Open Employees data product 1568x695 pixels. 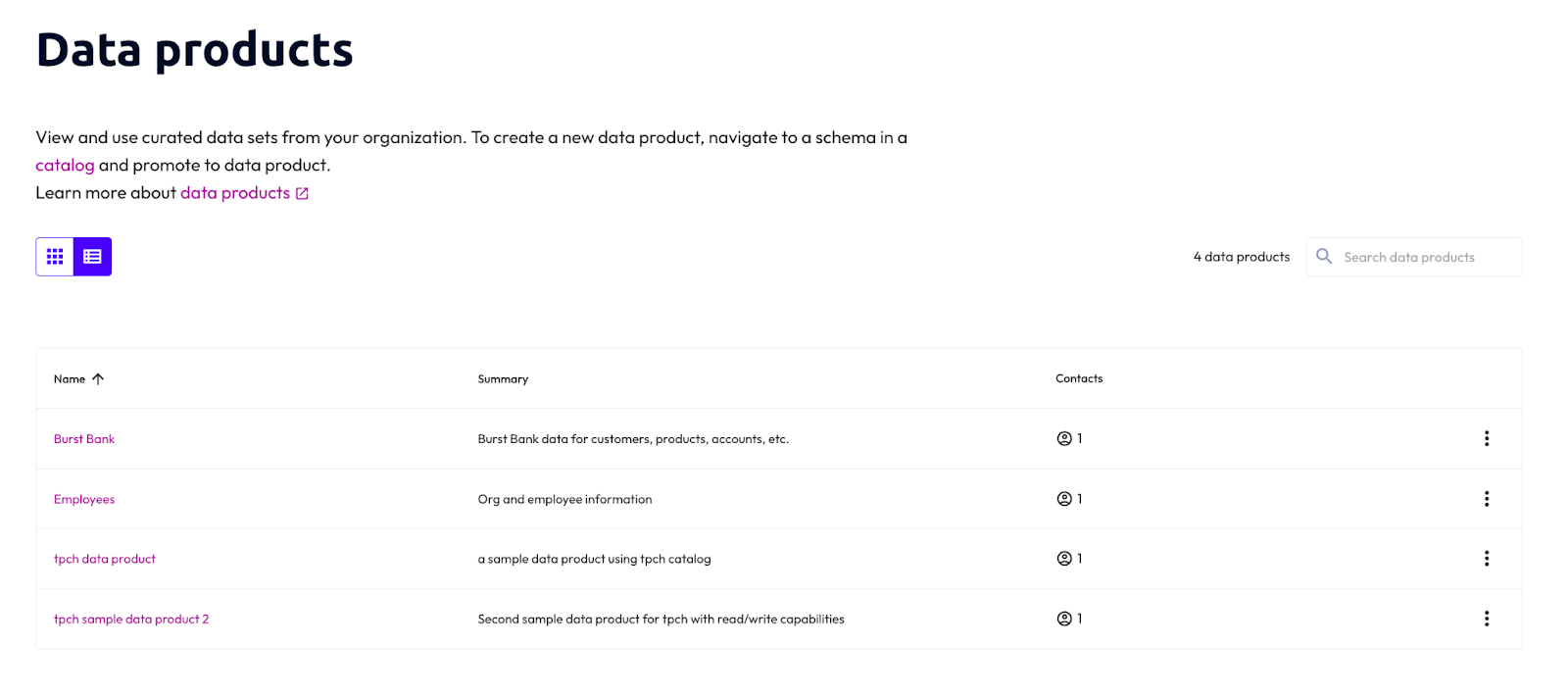(84, 499)
